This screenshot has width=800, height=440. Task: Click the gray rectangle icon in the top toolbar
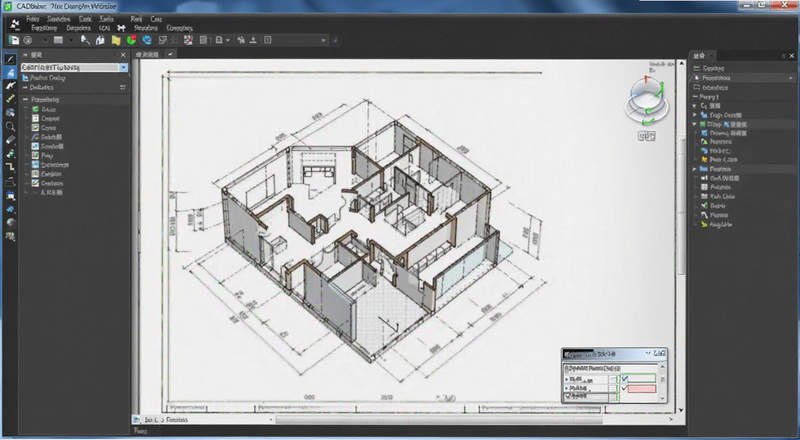click(58, 40)
